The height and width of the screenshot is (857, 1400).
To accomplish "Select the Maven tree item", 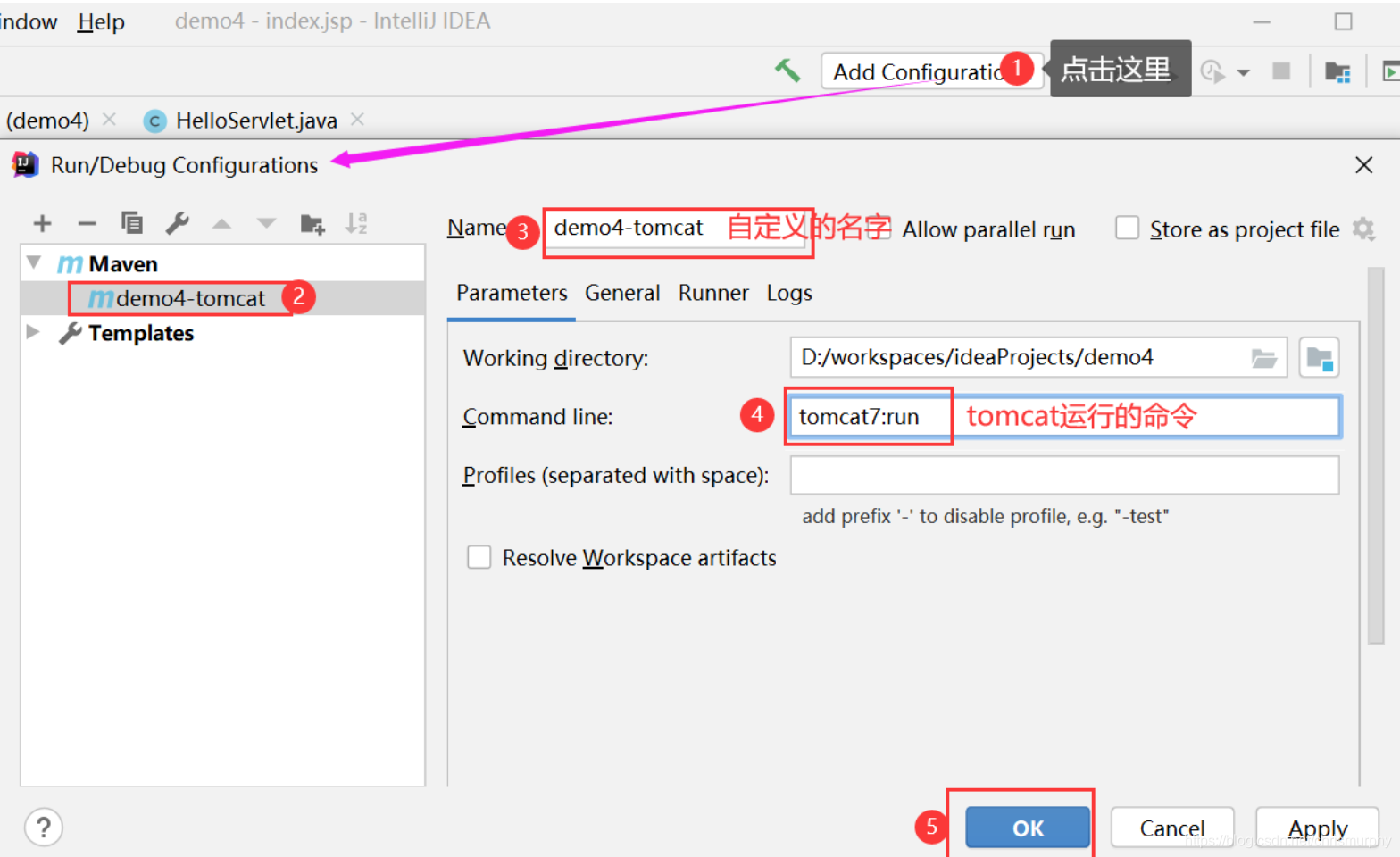I will pyautogui.click(x=123, y=264).
